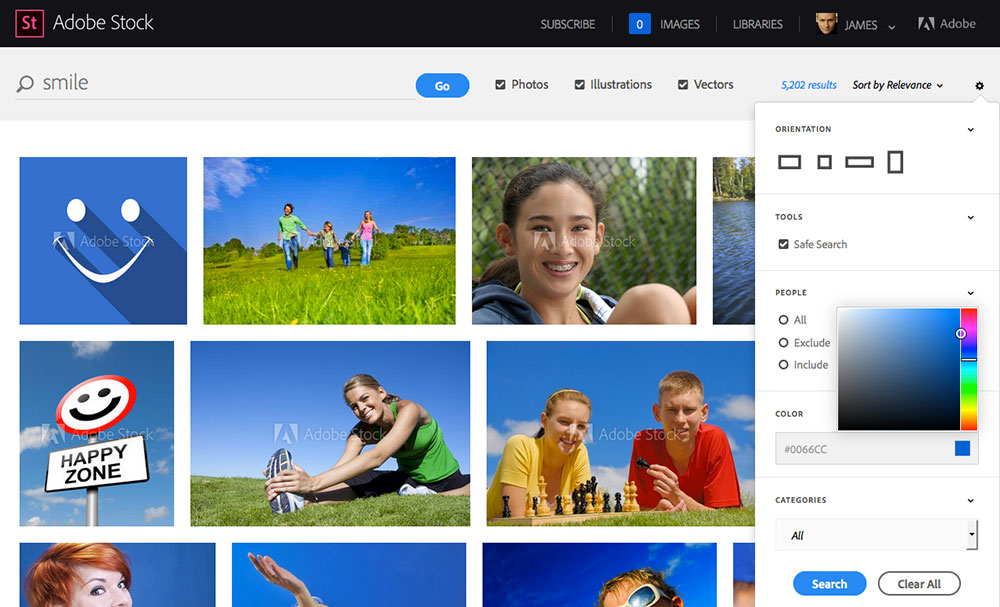Open the Sort by Relevance dropdown
This screenshot has height=607, width=1000.
click(897, 86)
